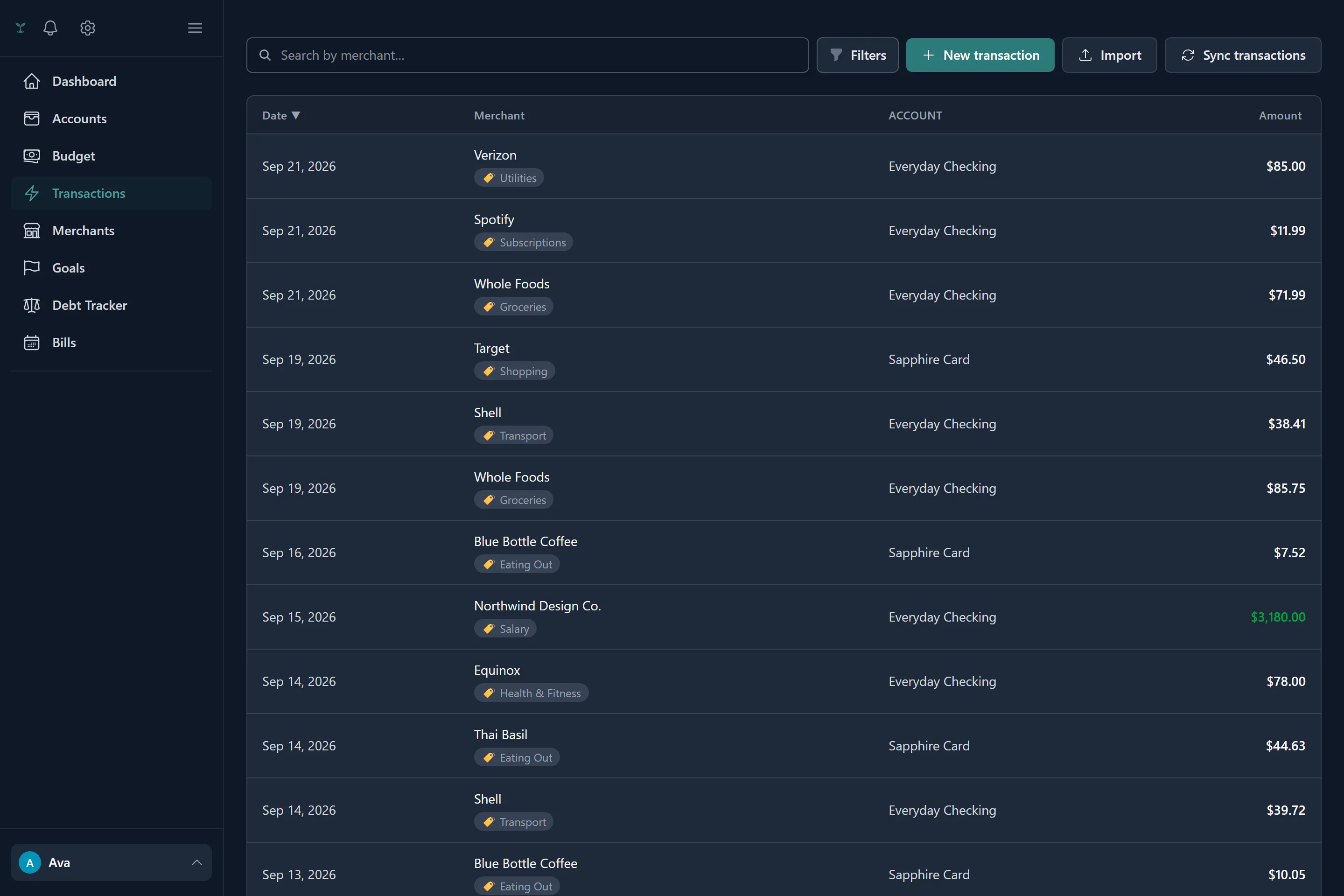Click Ava's avatar circle
Viewport: 1344px width, 896px height.
tap(30, 862)
